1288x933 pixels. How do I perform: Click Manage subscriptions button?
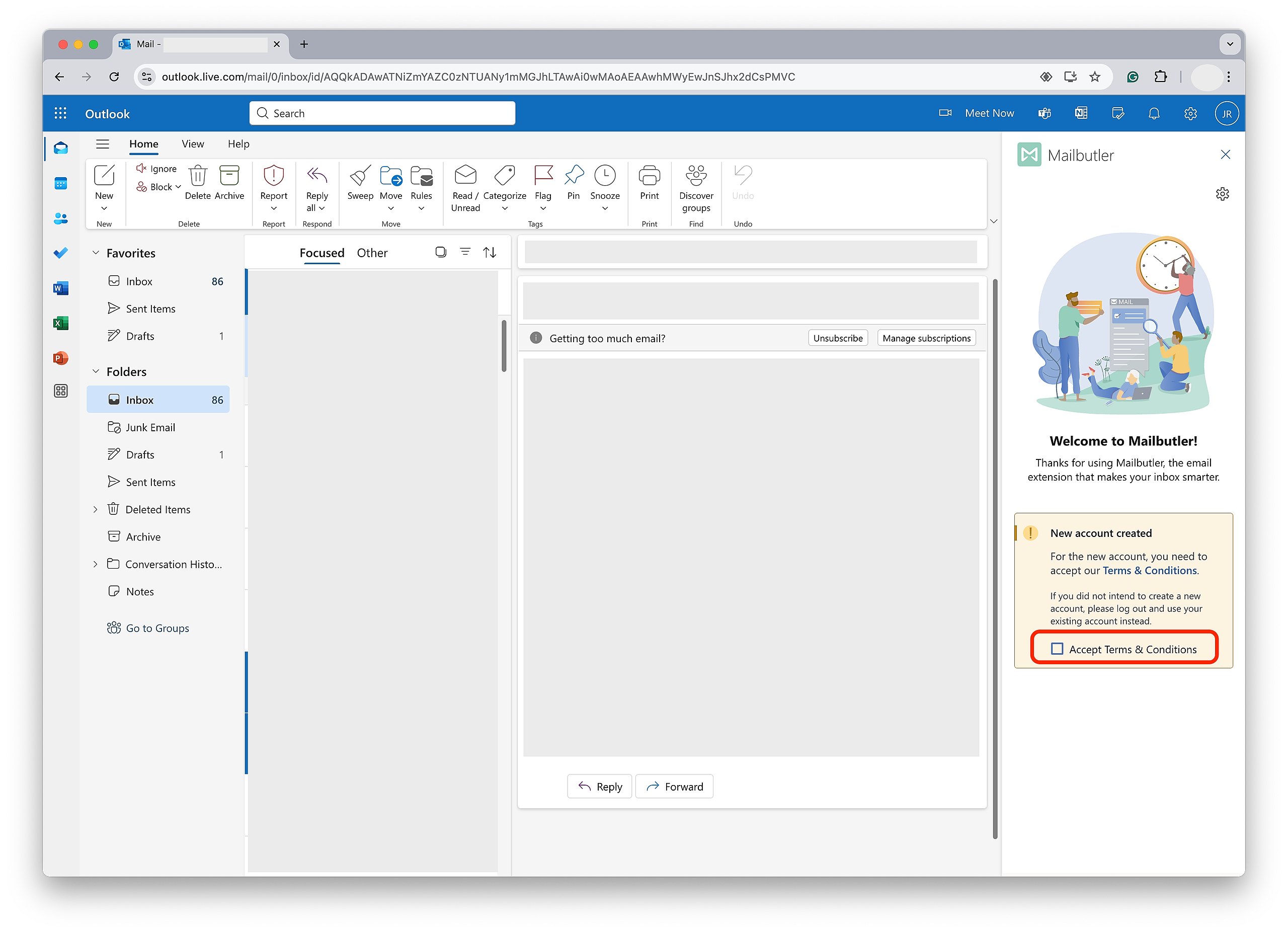[x=926, y=338]
